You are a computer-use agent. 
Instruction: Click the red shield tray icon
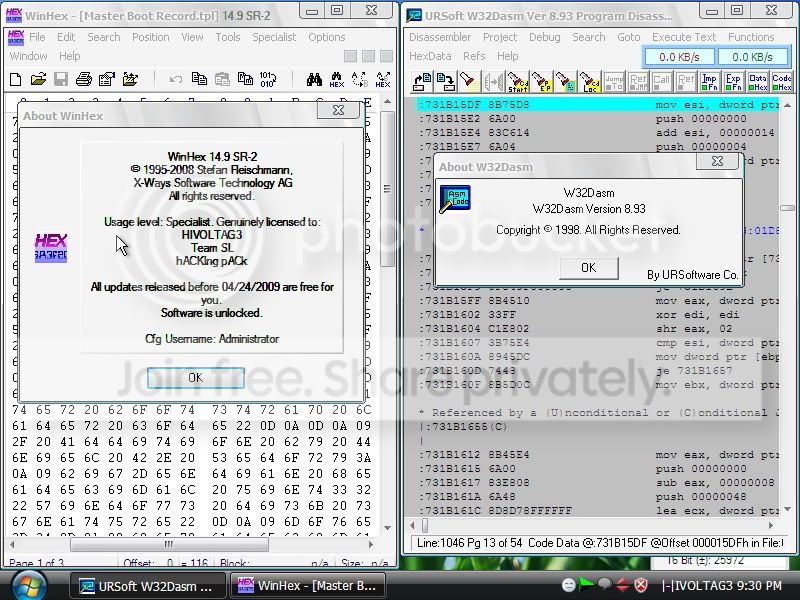[641, 585]
